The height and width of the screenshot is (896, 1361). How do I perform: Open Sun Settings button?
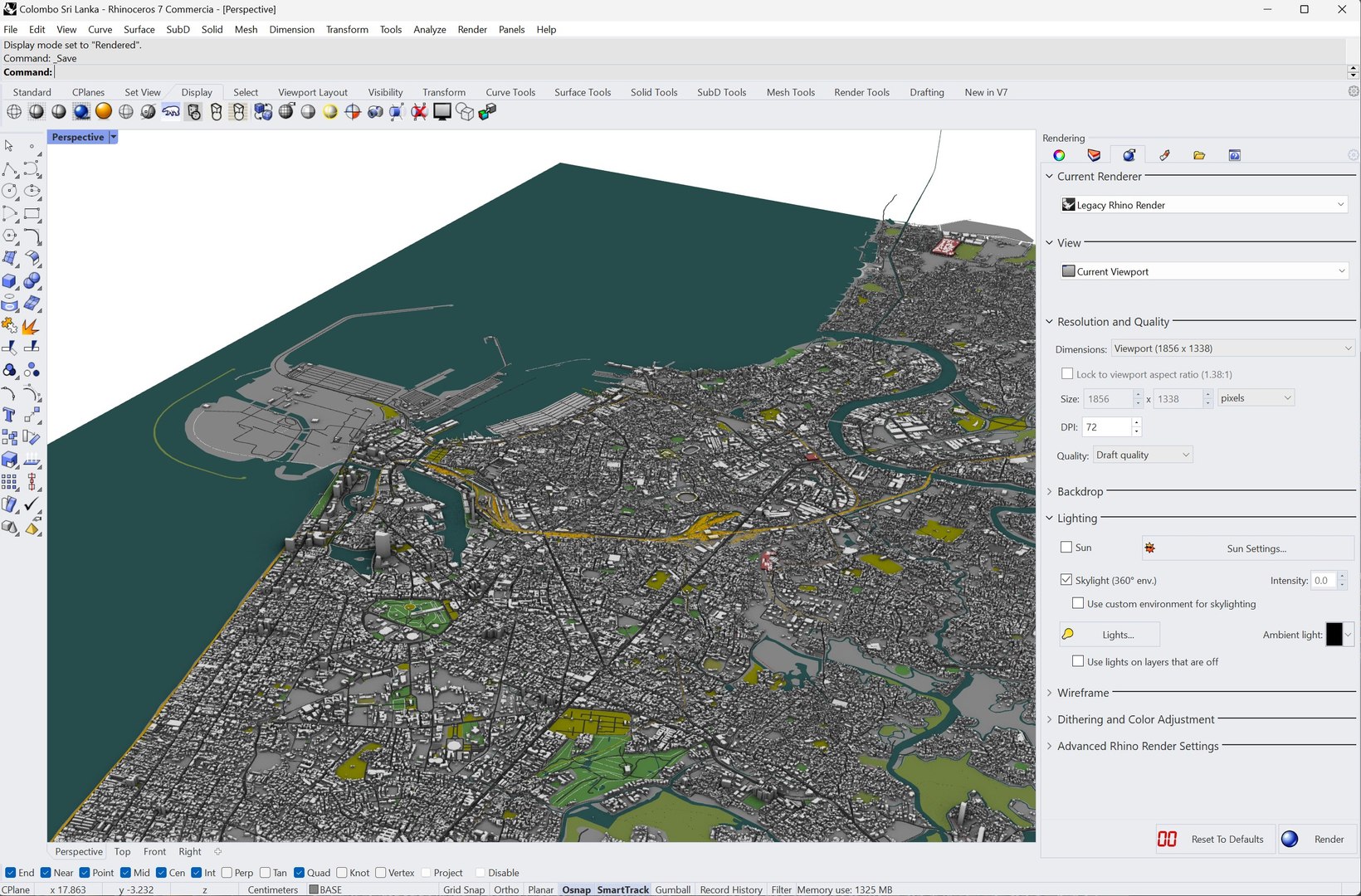(1247, 548)
